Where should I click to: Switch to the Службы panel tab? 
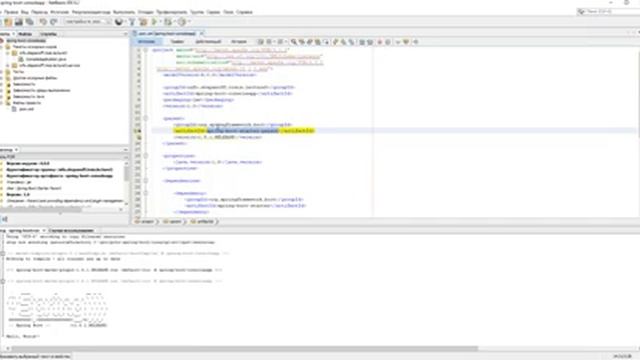[49, 34]
